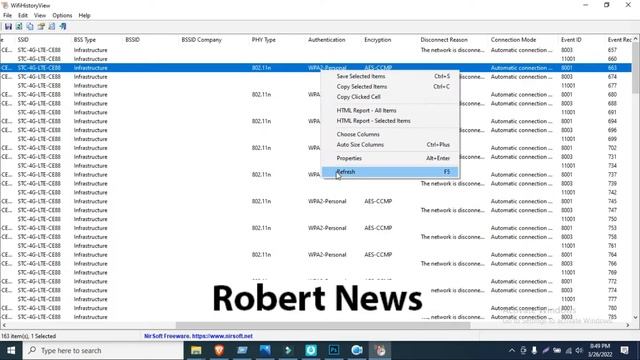
Task: Click the Exit toolbar icon
Action: point(63,27)
